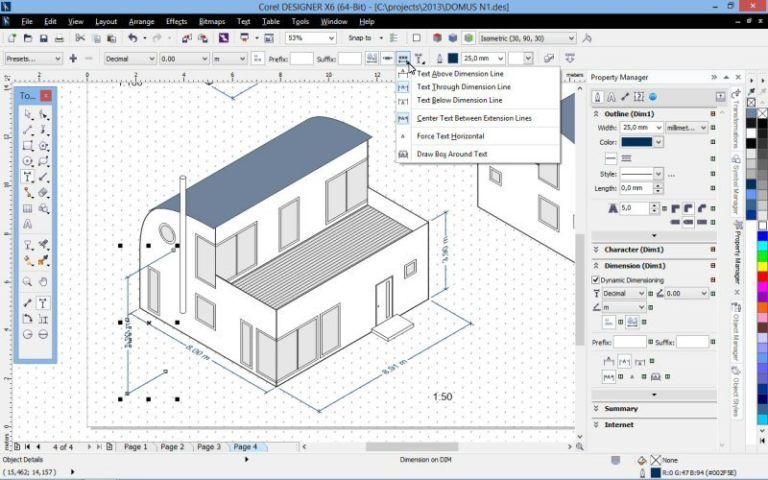
Task: Select the blue cube projected plane icon
Action: [x=453, y=38]
